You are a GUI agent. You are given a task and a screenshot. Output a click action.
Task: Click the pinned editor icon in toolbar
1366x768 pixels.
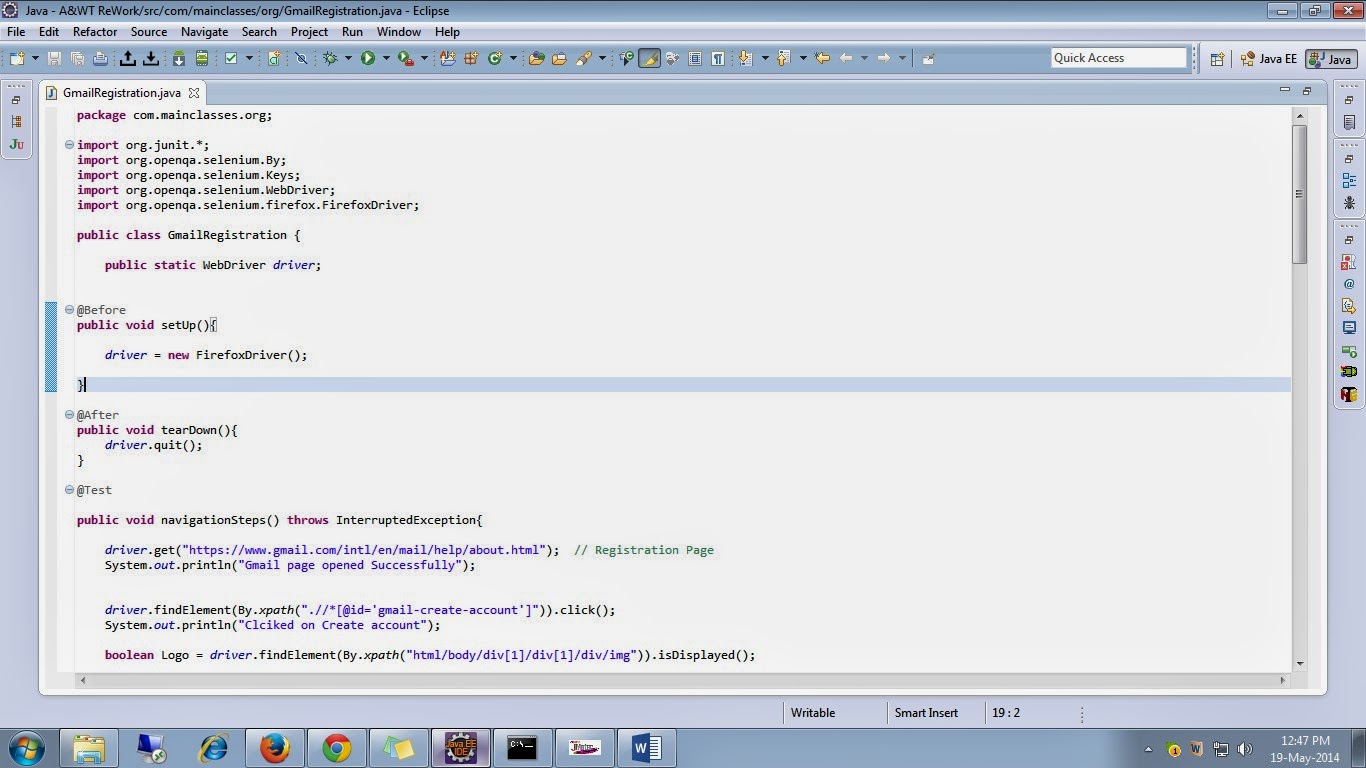click(x=928, y=59)
